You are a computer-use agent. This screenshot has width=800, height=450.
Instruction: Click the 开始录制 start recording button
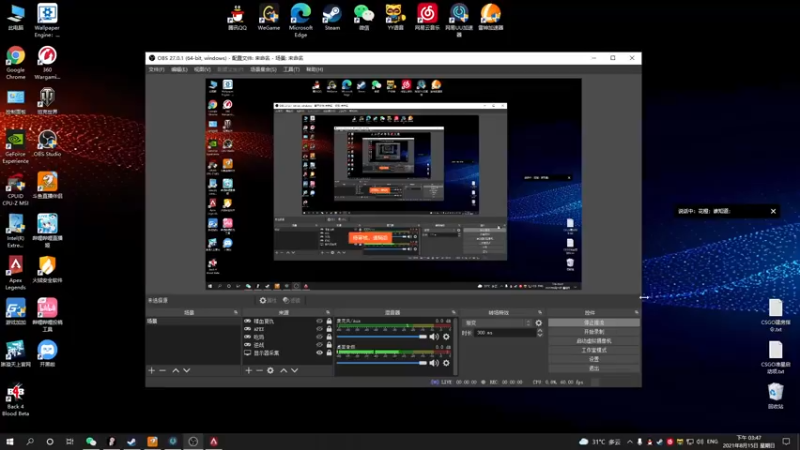coord(594,332)
